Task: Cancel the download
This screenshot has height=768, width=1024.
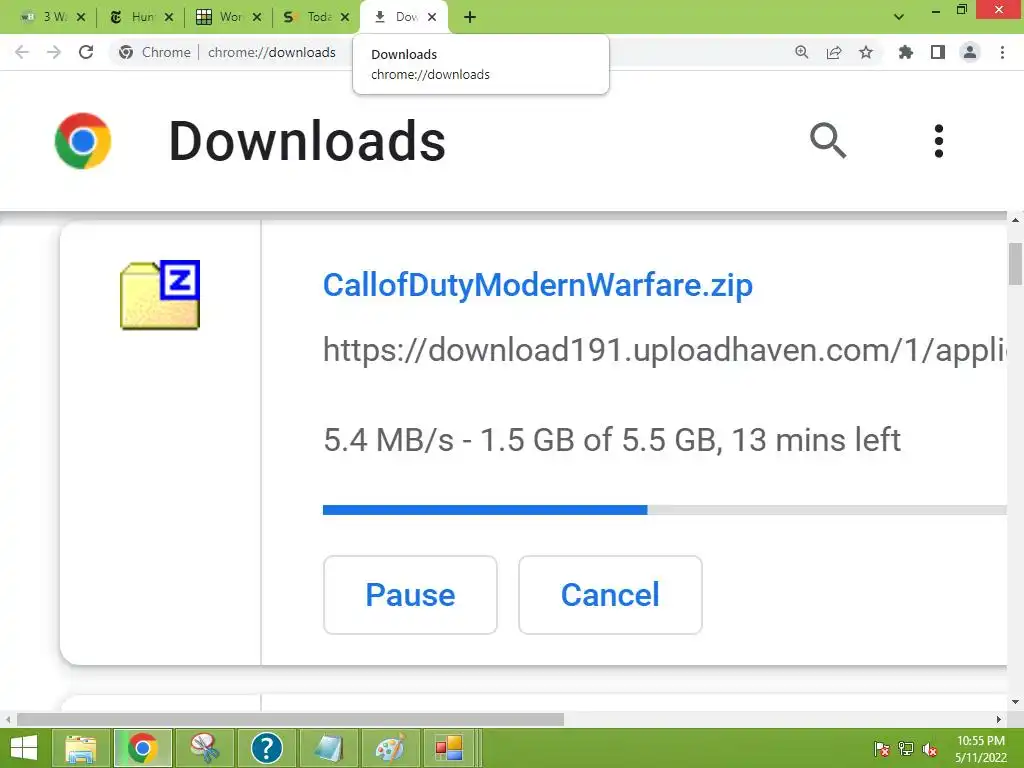Action: (610, 595)
